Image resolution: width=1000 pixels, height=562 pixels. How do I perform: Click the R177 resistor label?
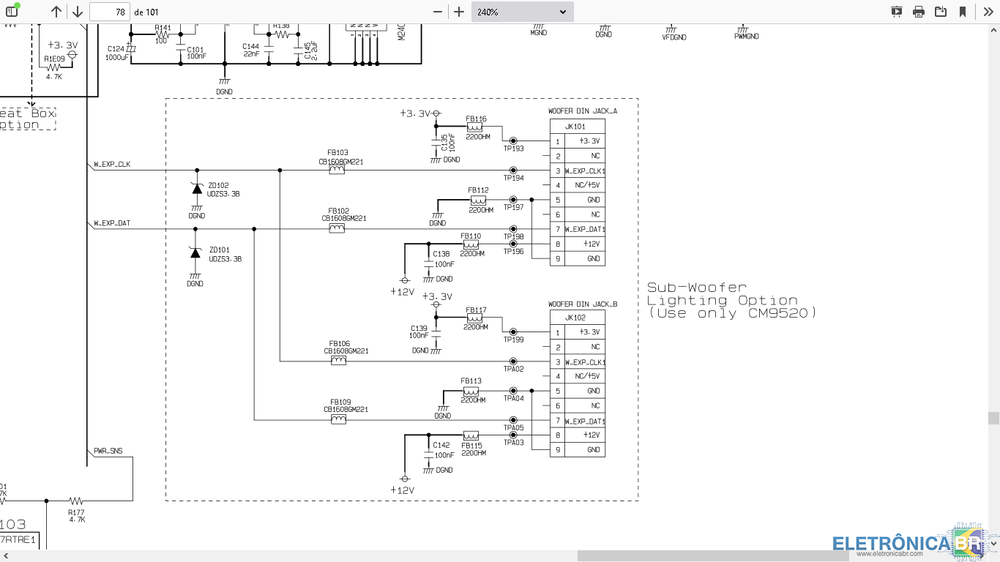point(76,512)
